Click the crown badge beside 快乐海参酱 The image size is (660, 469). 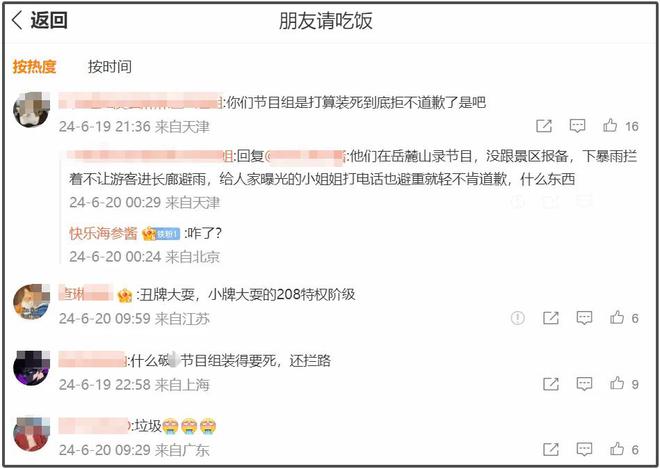[x=149, y=233]
